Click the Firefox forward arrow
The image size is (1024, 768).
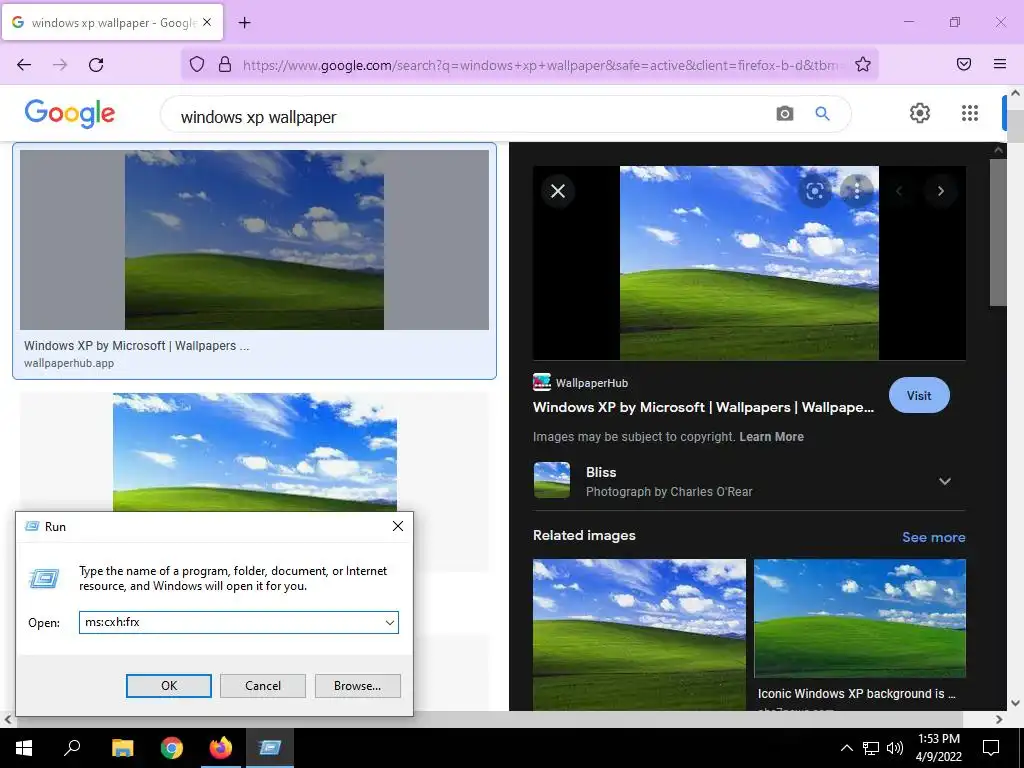(60, 64)
